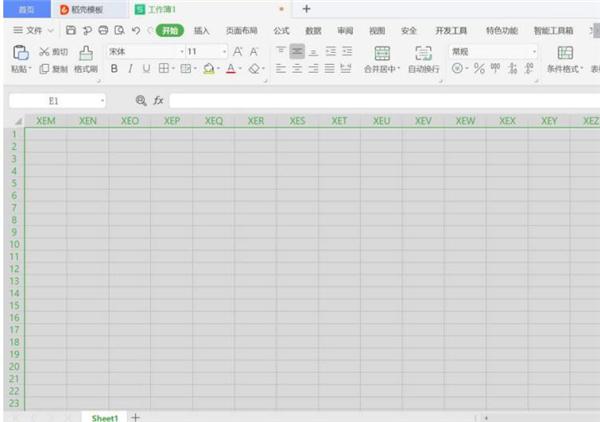The height and width of the screenshot is (422, 600).
Task: Click distributed alignment icon
Action: (346, 69)
